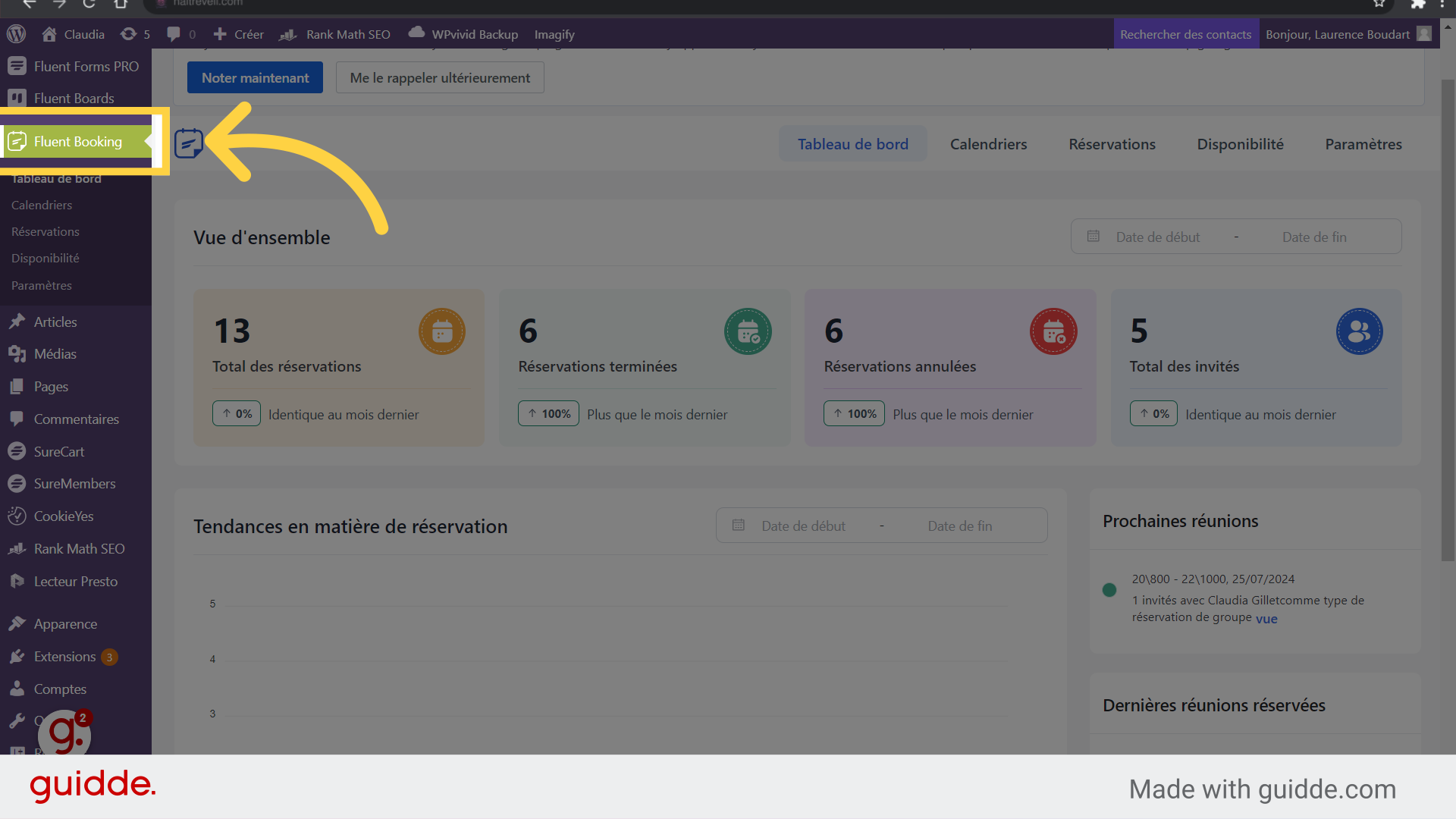Open the Paramètres tab
The width and height of the screenshot is (1456, 819).
1363,144
